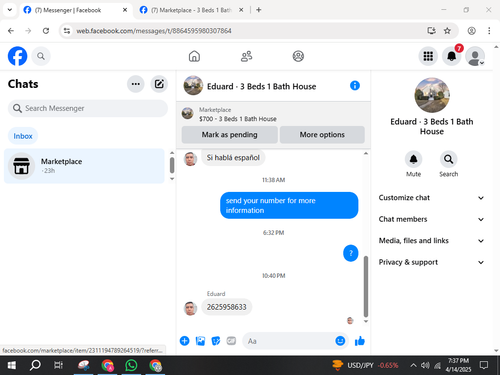Open the tab search dropdown arrow
This screenshot has width=500, height=375.
point(10,10)
